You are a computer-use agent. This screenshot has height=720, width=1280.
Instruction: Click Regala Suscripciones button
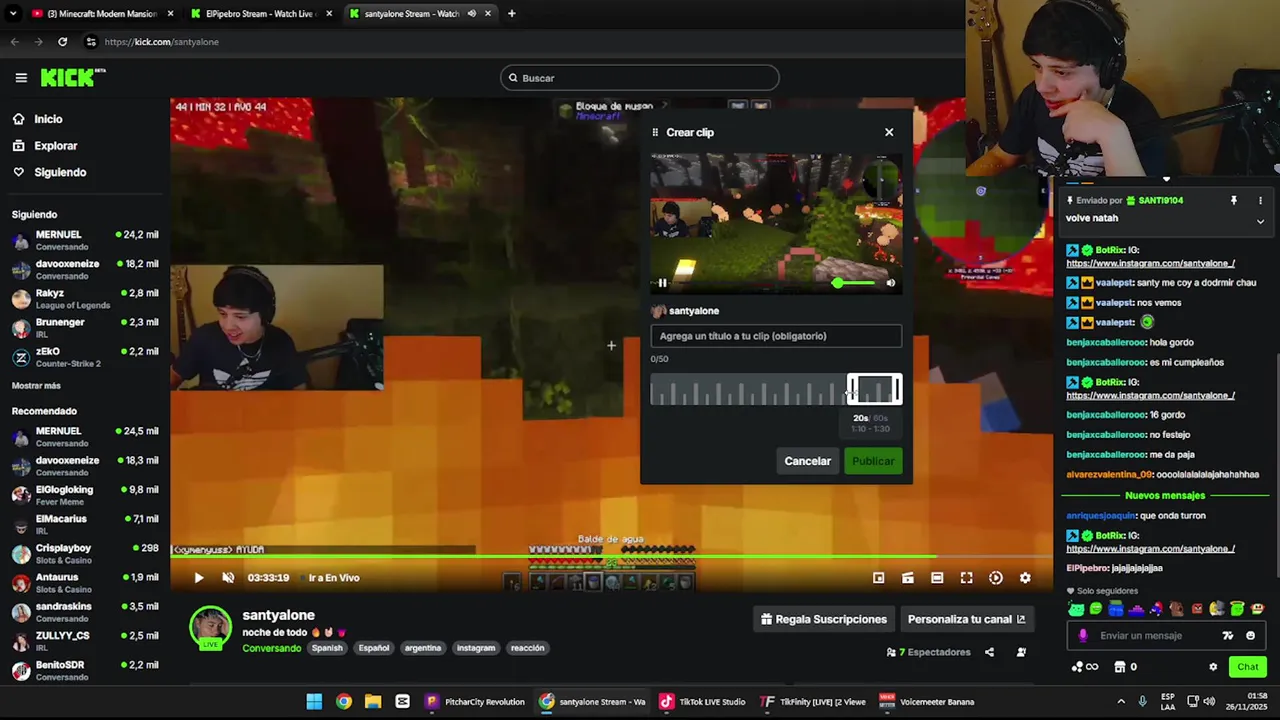pyautogui.click(x=824, y=619)
